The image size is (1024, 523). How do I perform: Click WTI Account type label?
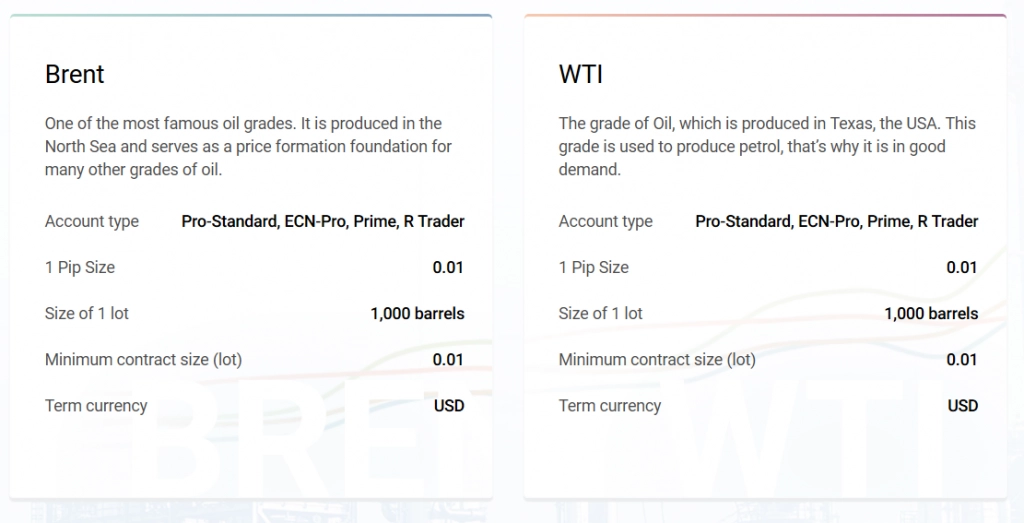(x=605, y=221)
